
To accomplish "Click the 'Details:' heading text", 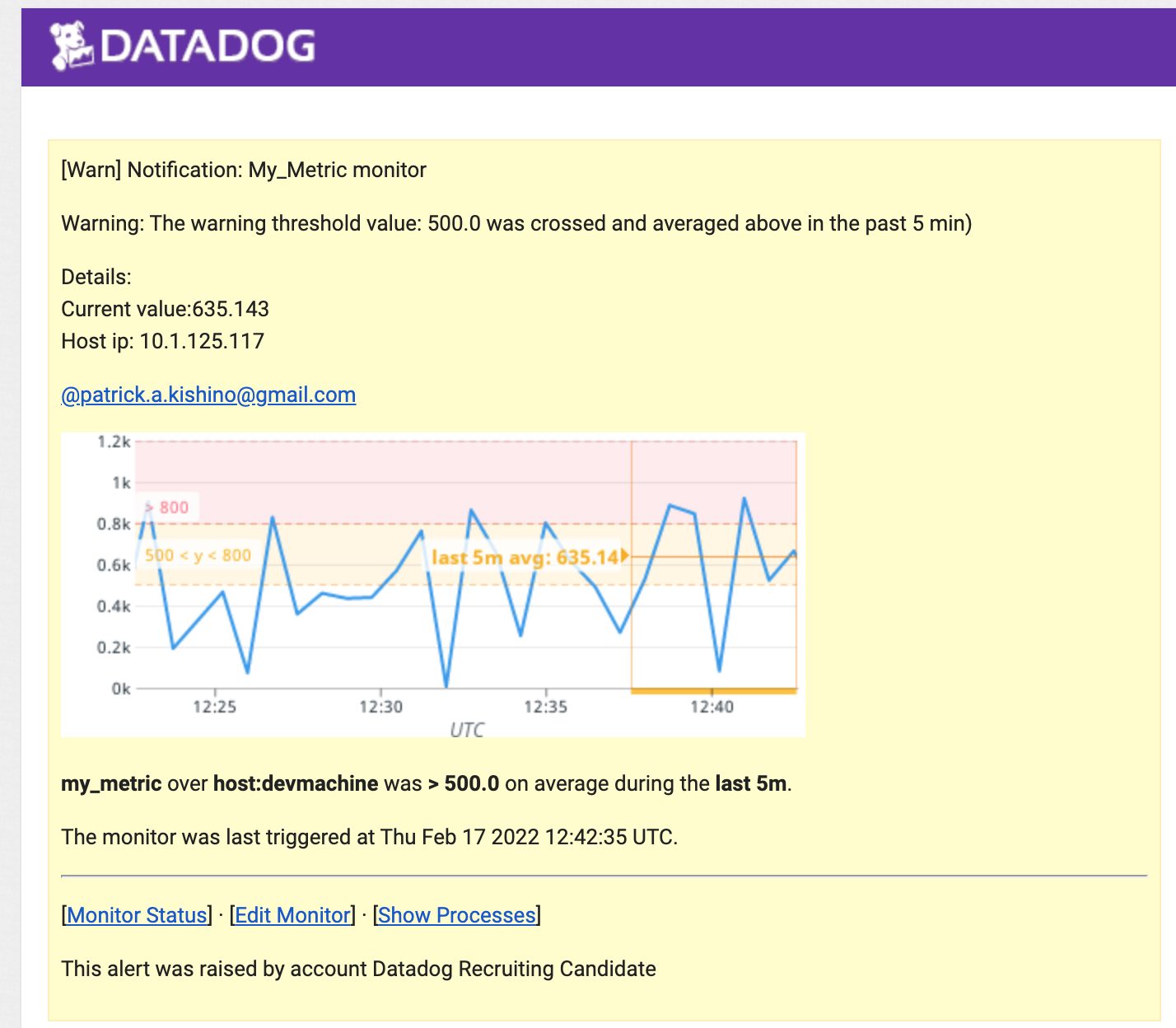I will pos(96,277).
